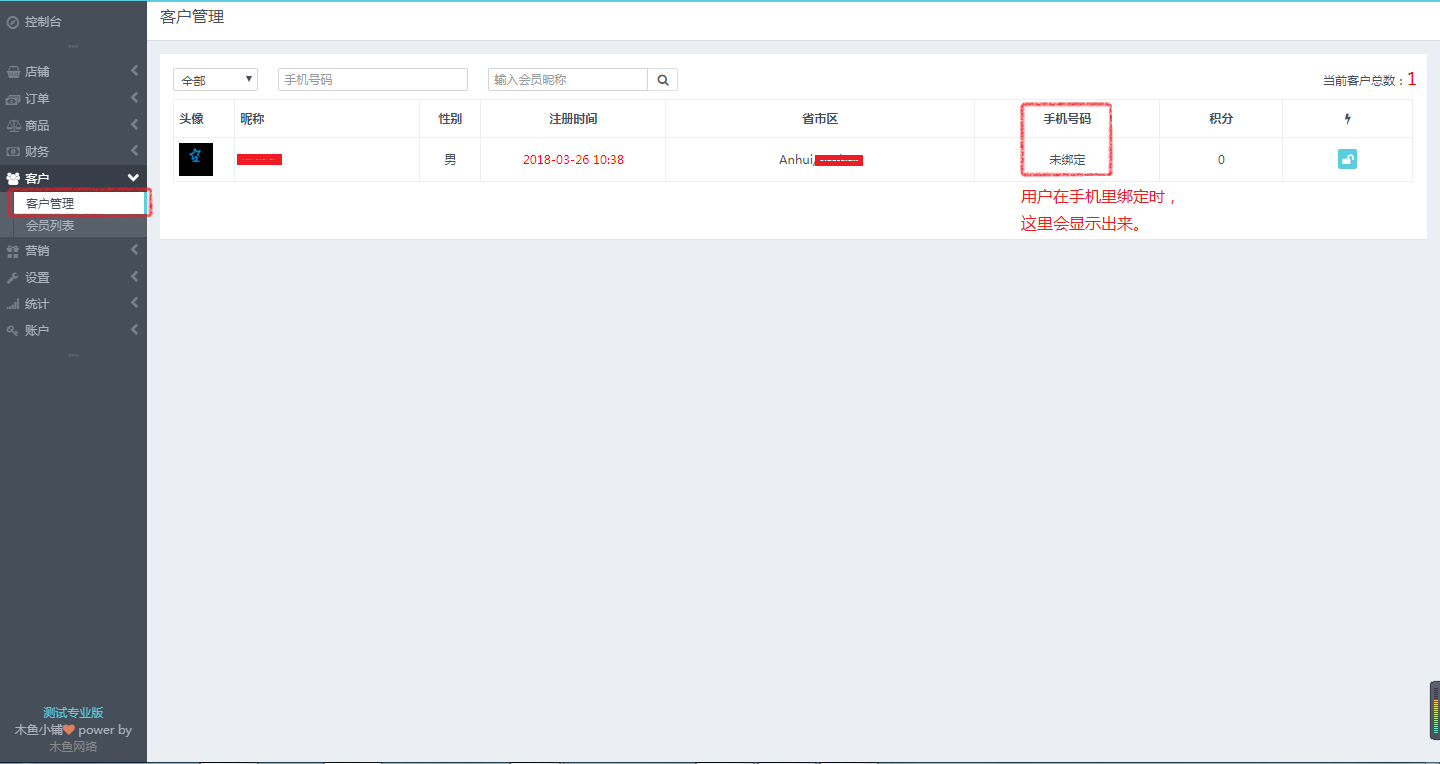Click the customer avatar thumbnail
Screen dimensions: 1440x764
196,159
